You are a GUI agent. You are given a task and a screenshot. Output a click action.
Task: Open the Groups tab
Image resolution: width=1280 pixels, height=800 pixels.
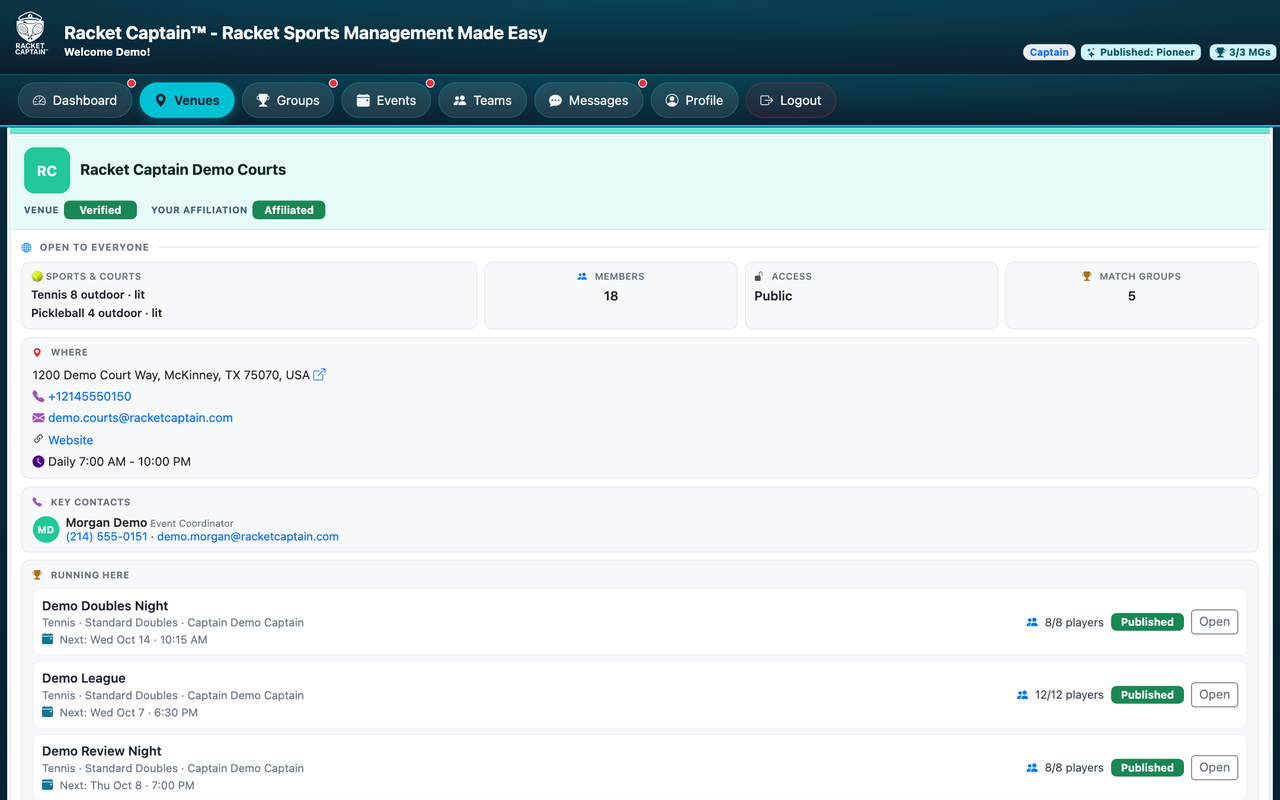tap(288, 100)
